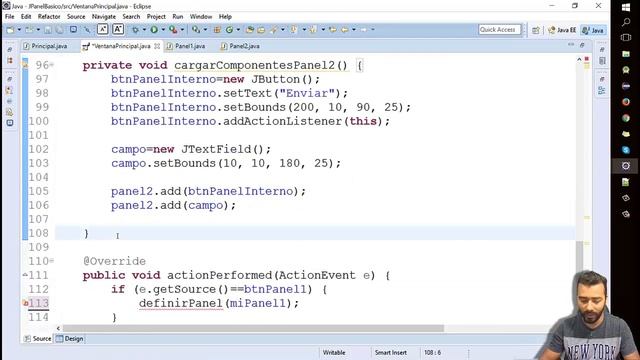Collapse the fold marker at line 110
This screenshot has height=360, width=640.
pos(52,261)
